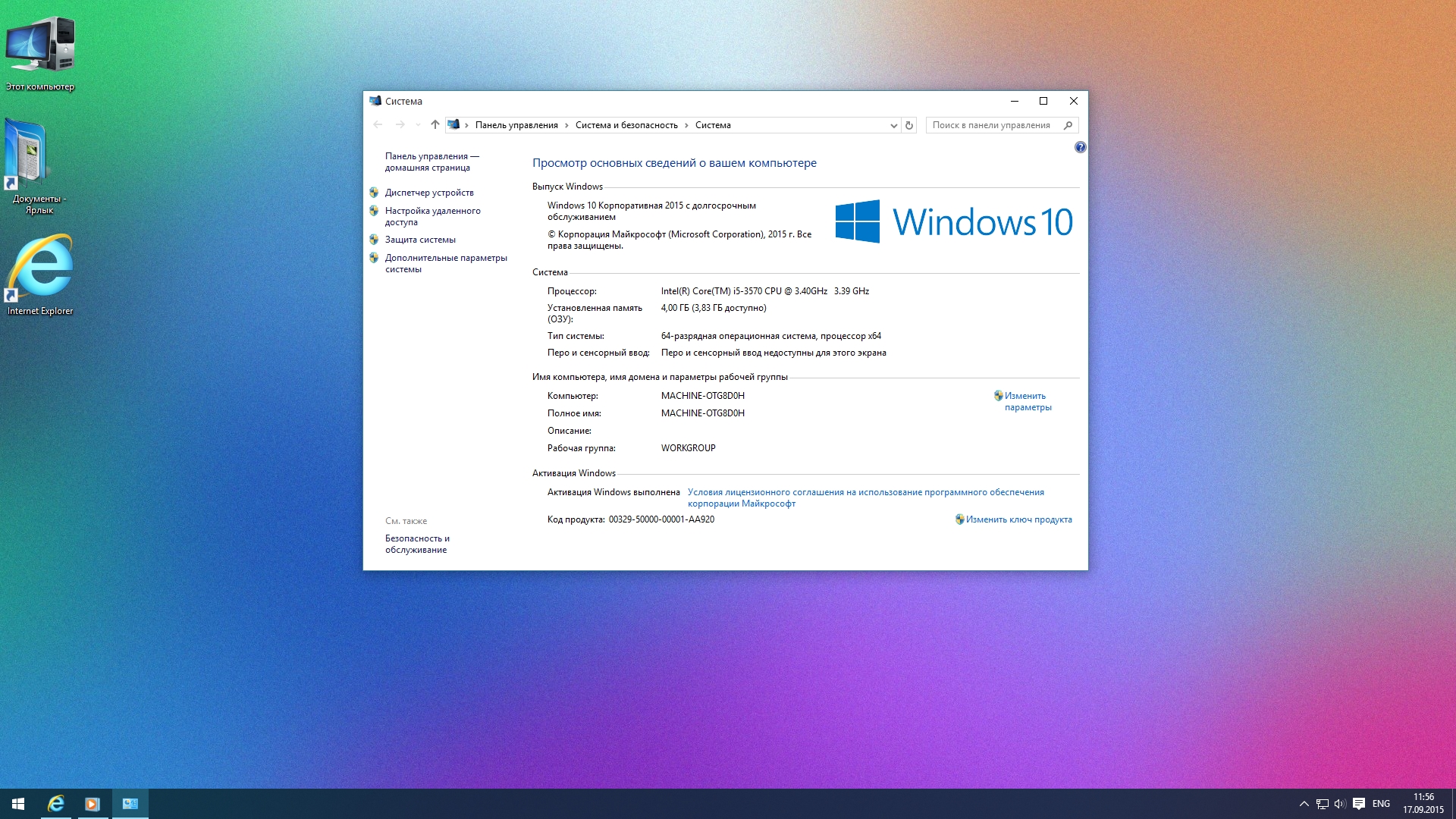1456x819 pixels.
Task: Click Изменить параметры link
Action: click(1028, 401)
